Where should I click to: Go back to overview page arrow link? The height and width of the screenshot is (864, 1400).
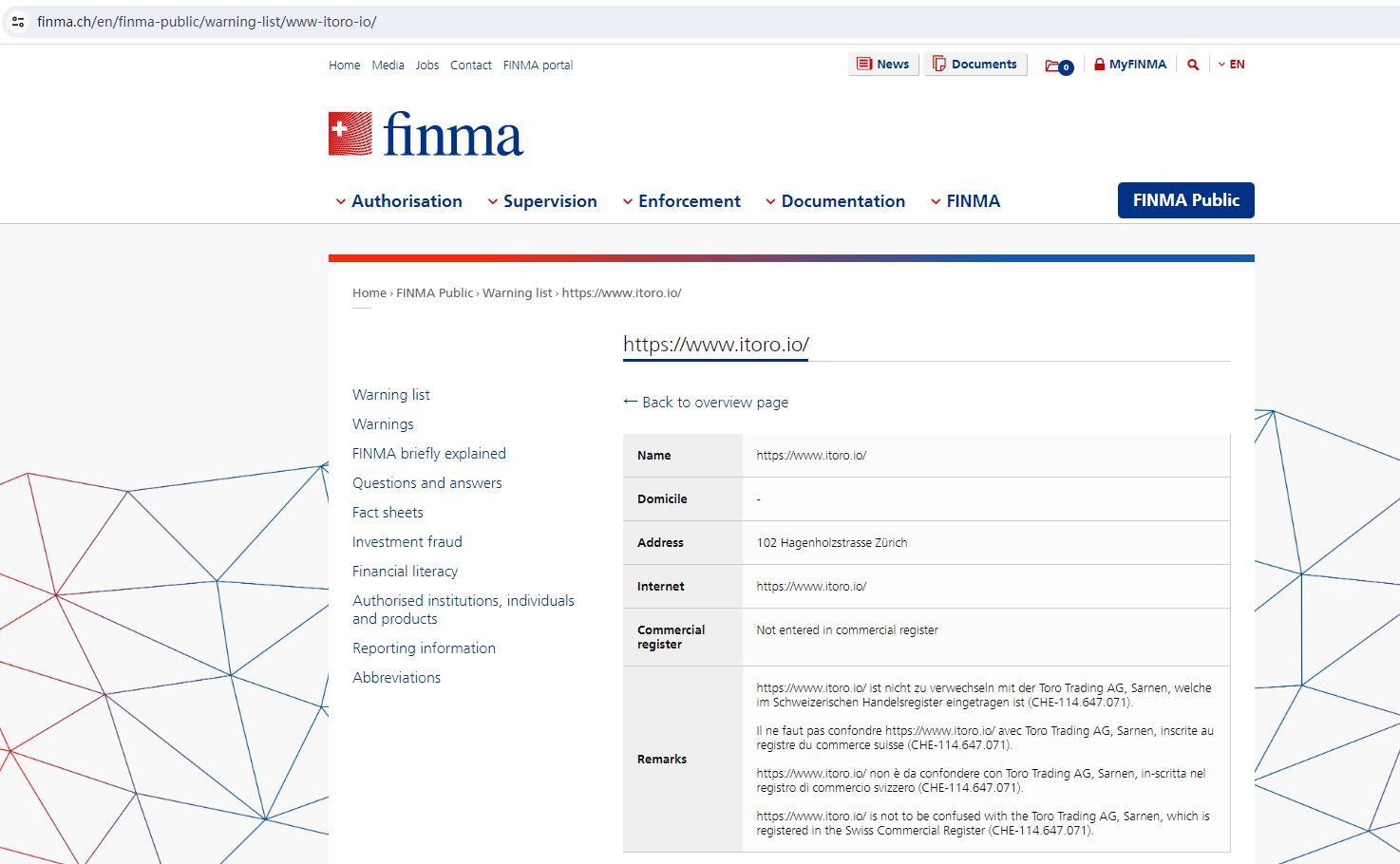coord(706,402)
